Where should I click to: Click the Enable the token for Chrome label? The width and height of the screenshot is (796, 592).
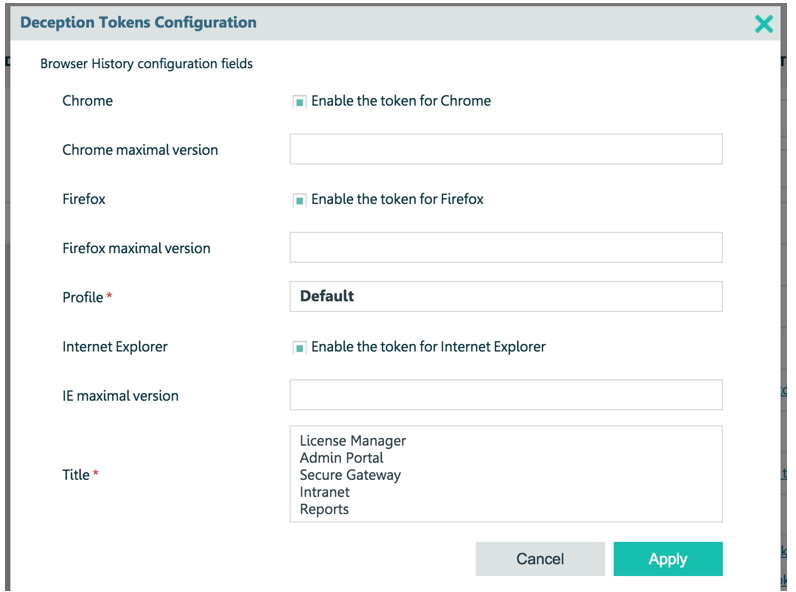[401, 101]
